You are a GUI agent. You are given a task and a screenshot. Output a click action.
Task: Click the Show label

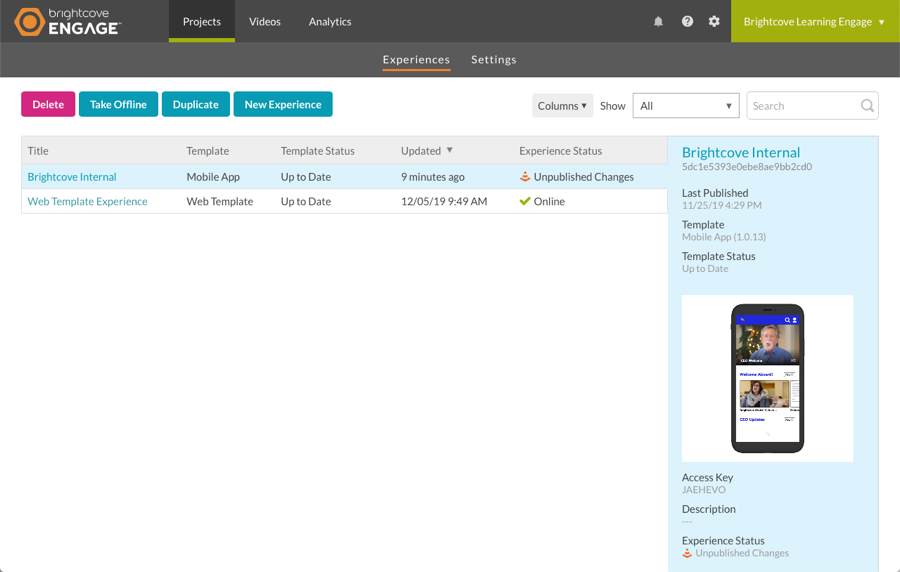coord(612,106)
